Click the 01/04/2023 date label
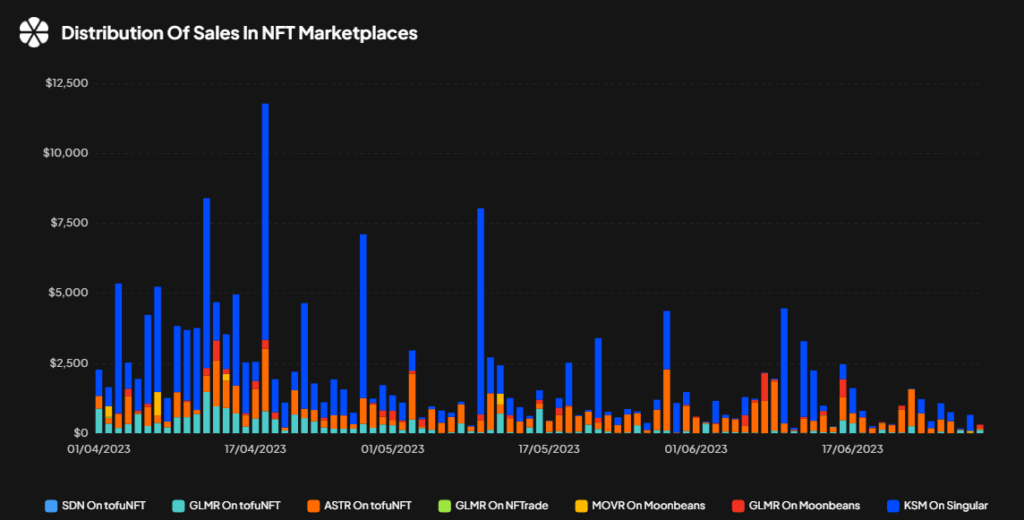The width and height of the screenshot is (1024, 520). click(x=99, y=449)
